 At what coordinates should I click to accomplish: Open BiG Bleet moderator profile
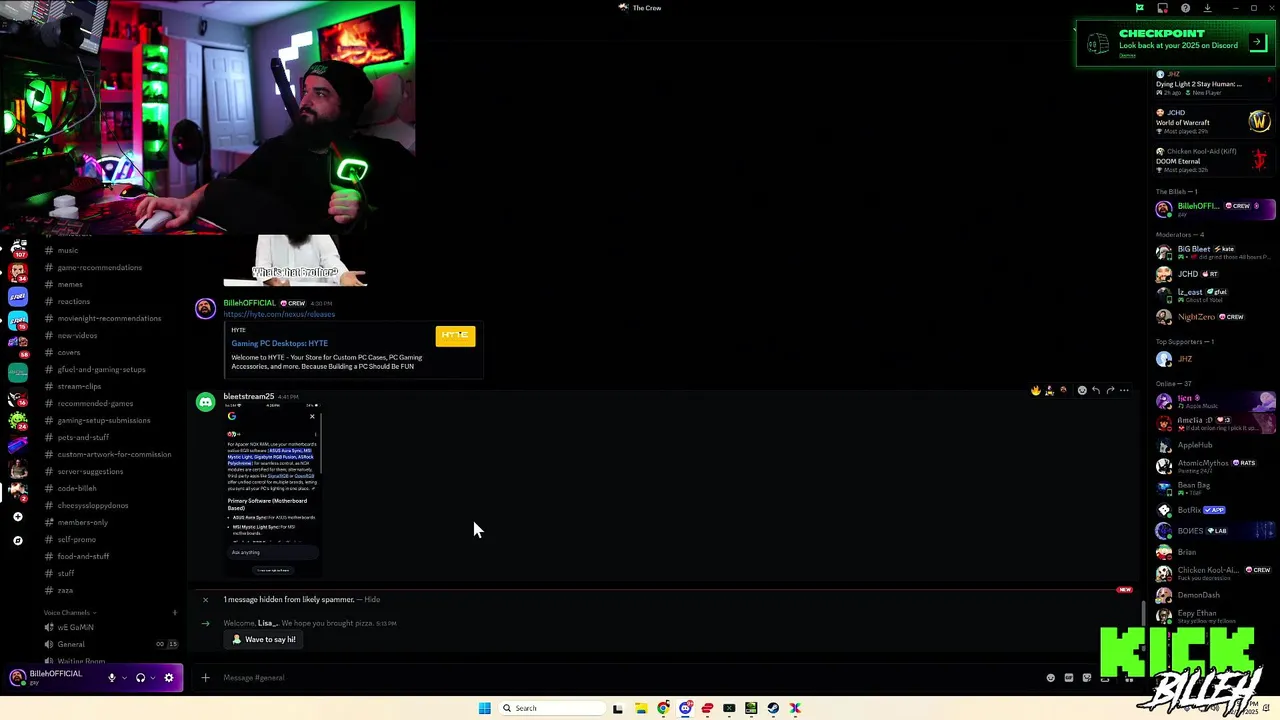(1215, 252)
